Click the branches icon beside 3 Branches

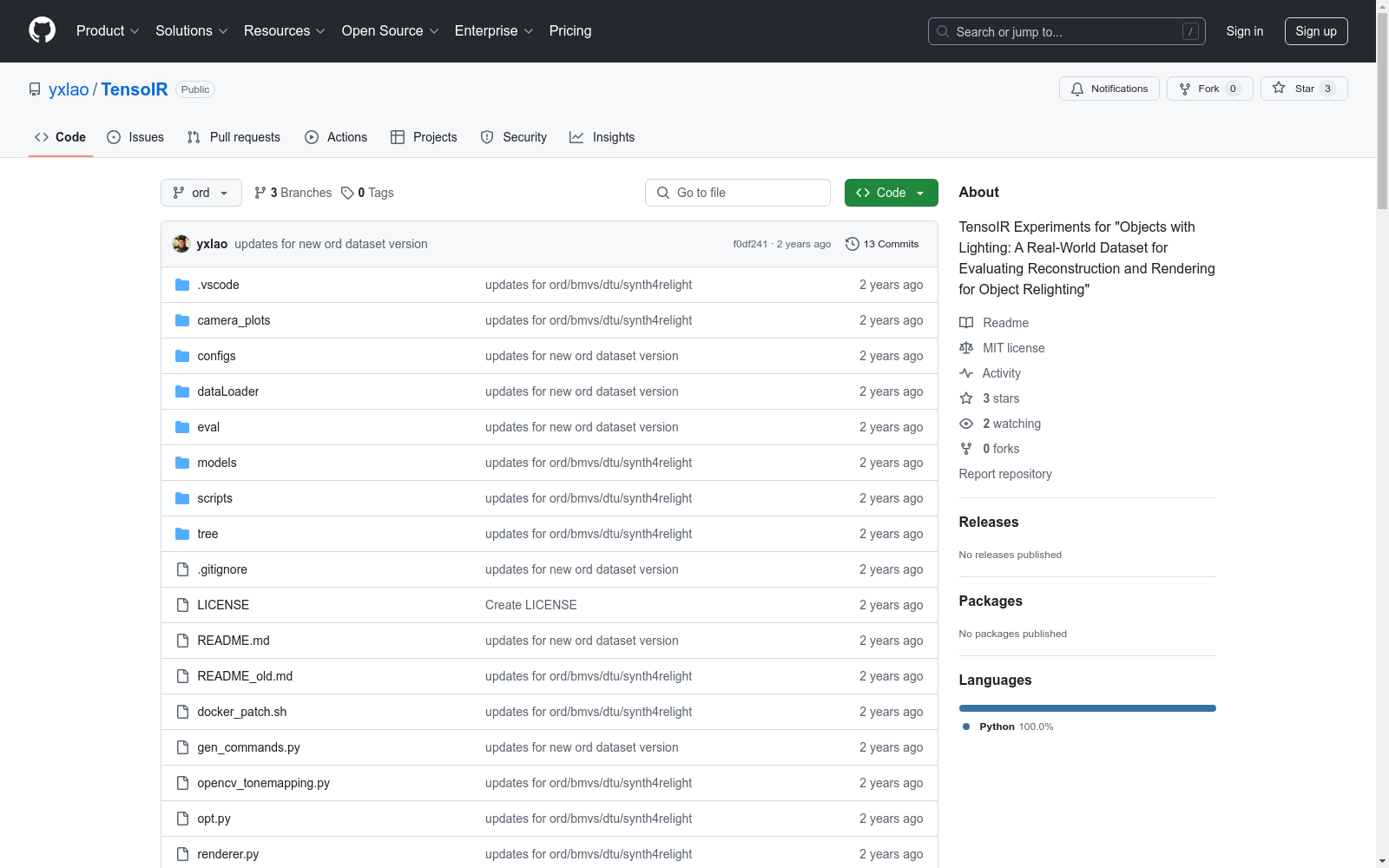coord(260,193)
